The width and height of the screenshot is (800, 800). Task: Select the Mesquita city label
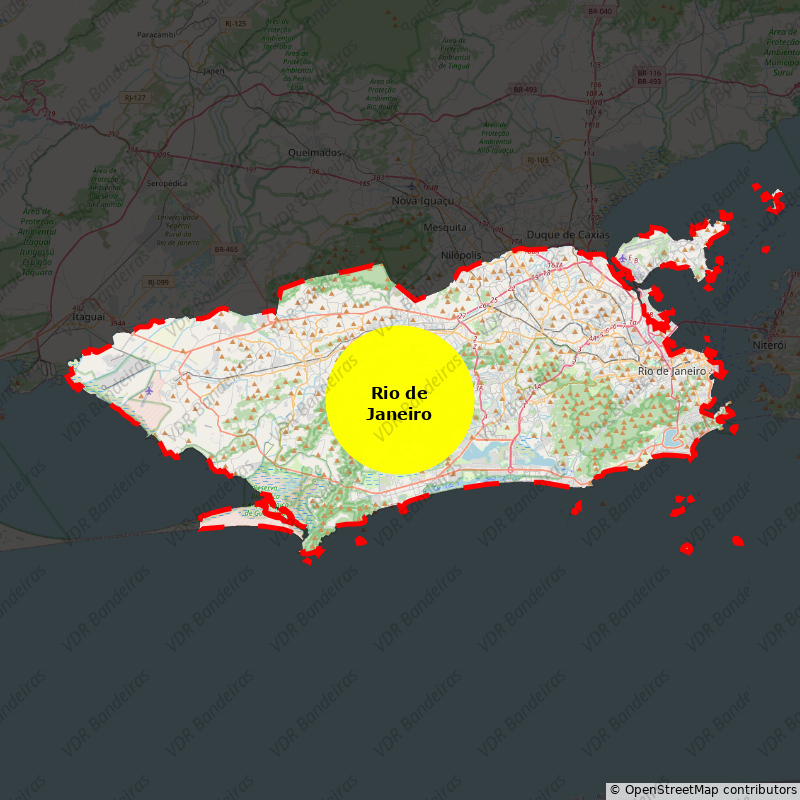446,227
